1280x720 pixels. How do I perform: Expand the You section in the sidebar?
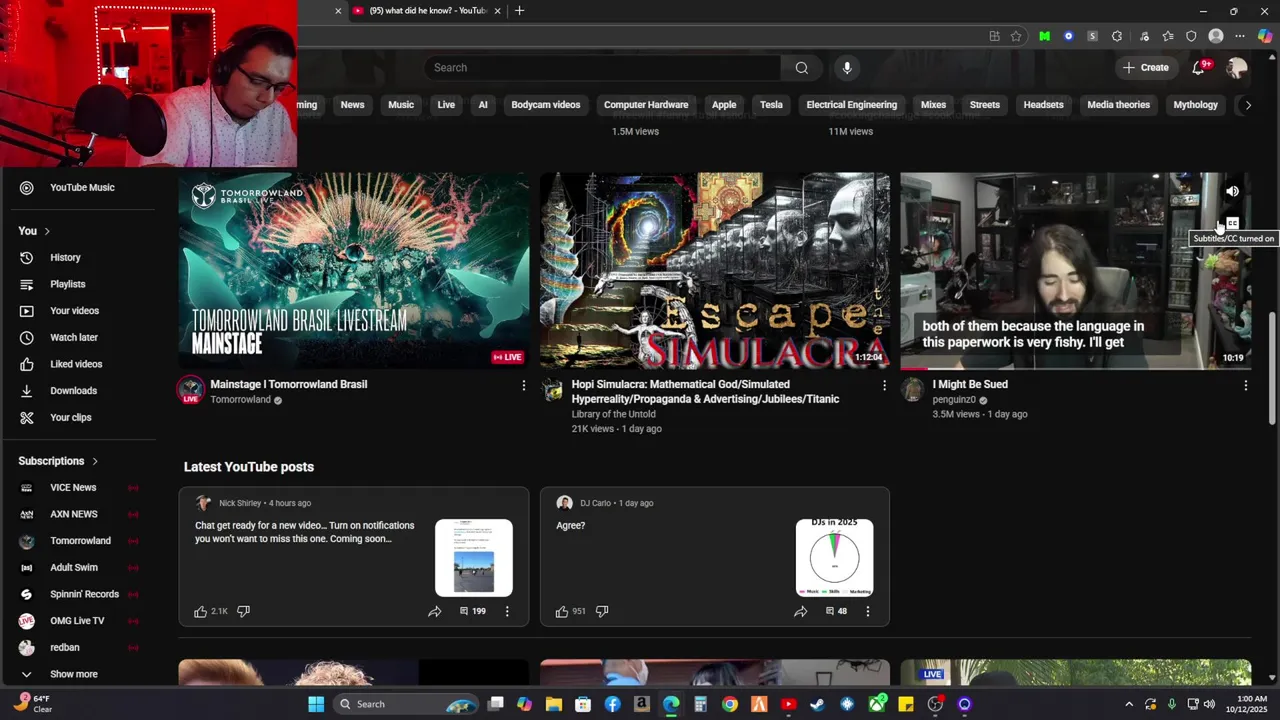click(34, 231)
